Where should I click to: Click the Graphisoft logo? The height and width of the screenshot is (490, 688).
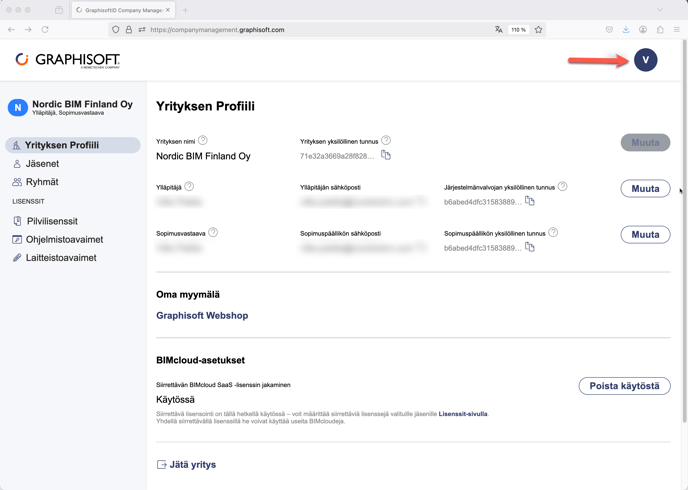click(68, 61)
